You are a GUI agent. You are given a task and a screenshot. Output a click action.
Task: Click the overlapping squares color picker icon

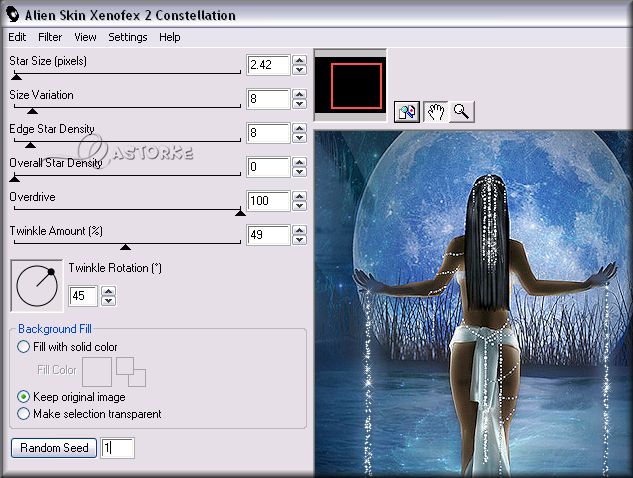coord(131,372)
